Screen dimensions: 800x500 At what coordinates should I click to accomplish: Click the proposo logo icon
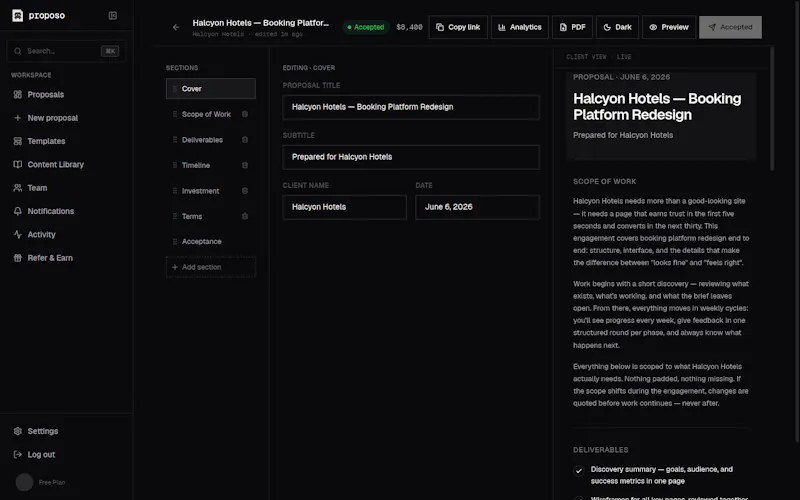point(17,15)
